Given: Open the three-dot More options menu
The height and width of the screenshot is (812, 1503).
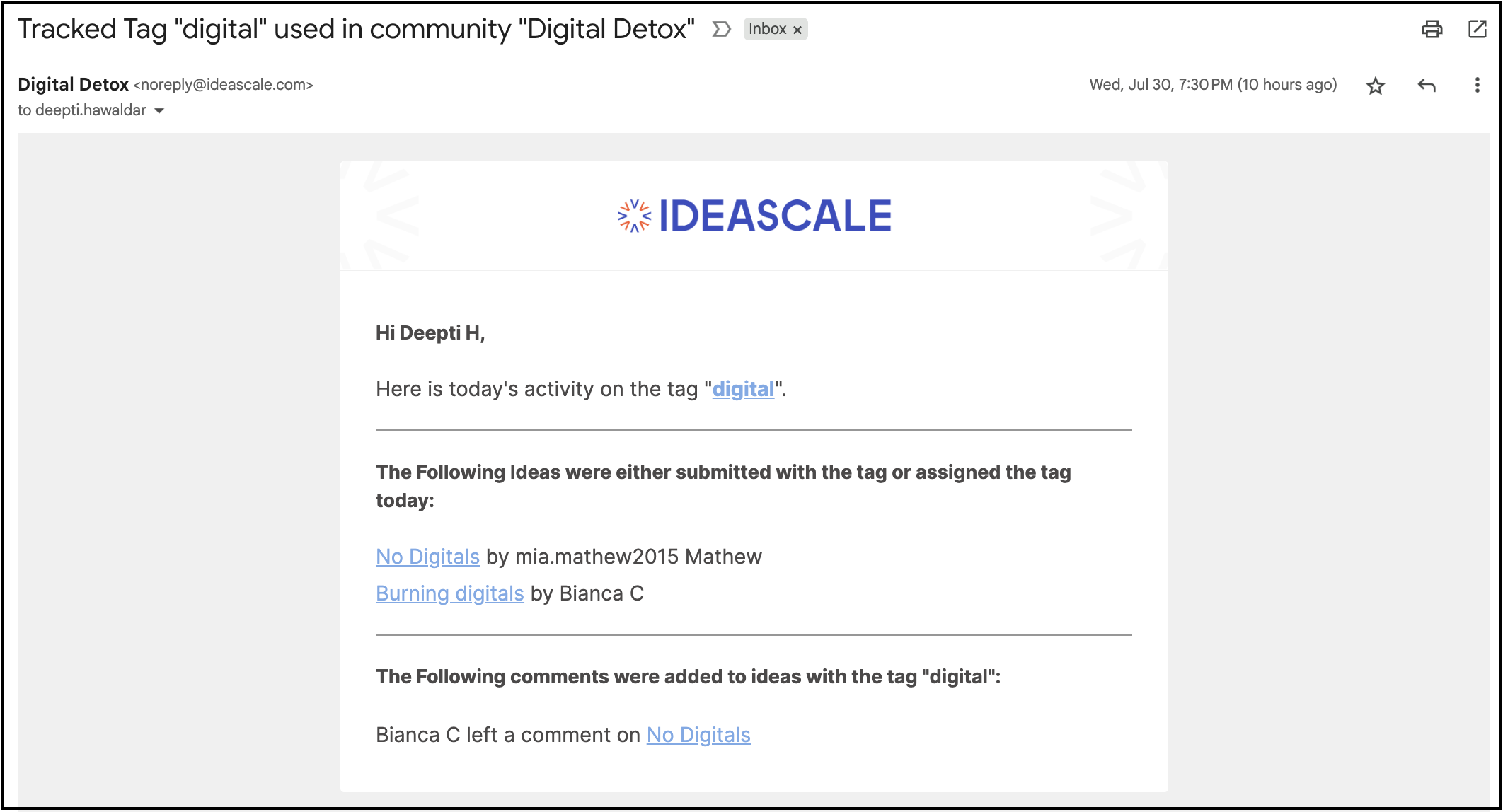Looking at the screenshot, I should point(1477,86).
